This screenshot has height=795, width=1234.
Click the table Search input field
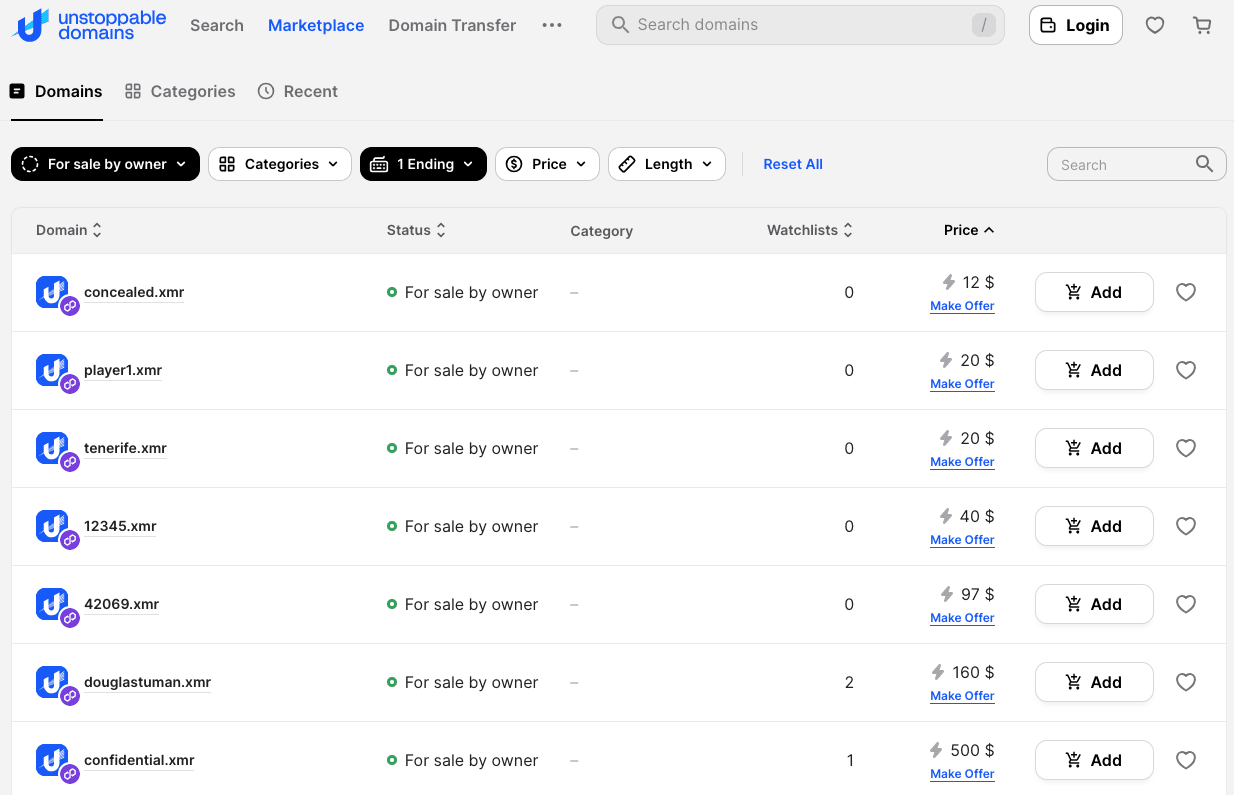1136,164
